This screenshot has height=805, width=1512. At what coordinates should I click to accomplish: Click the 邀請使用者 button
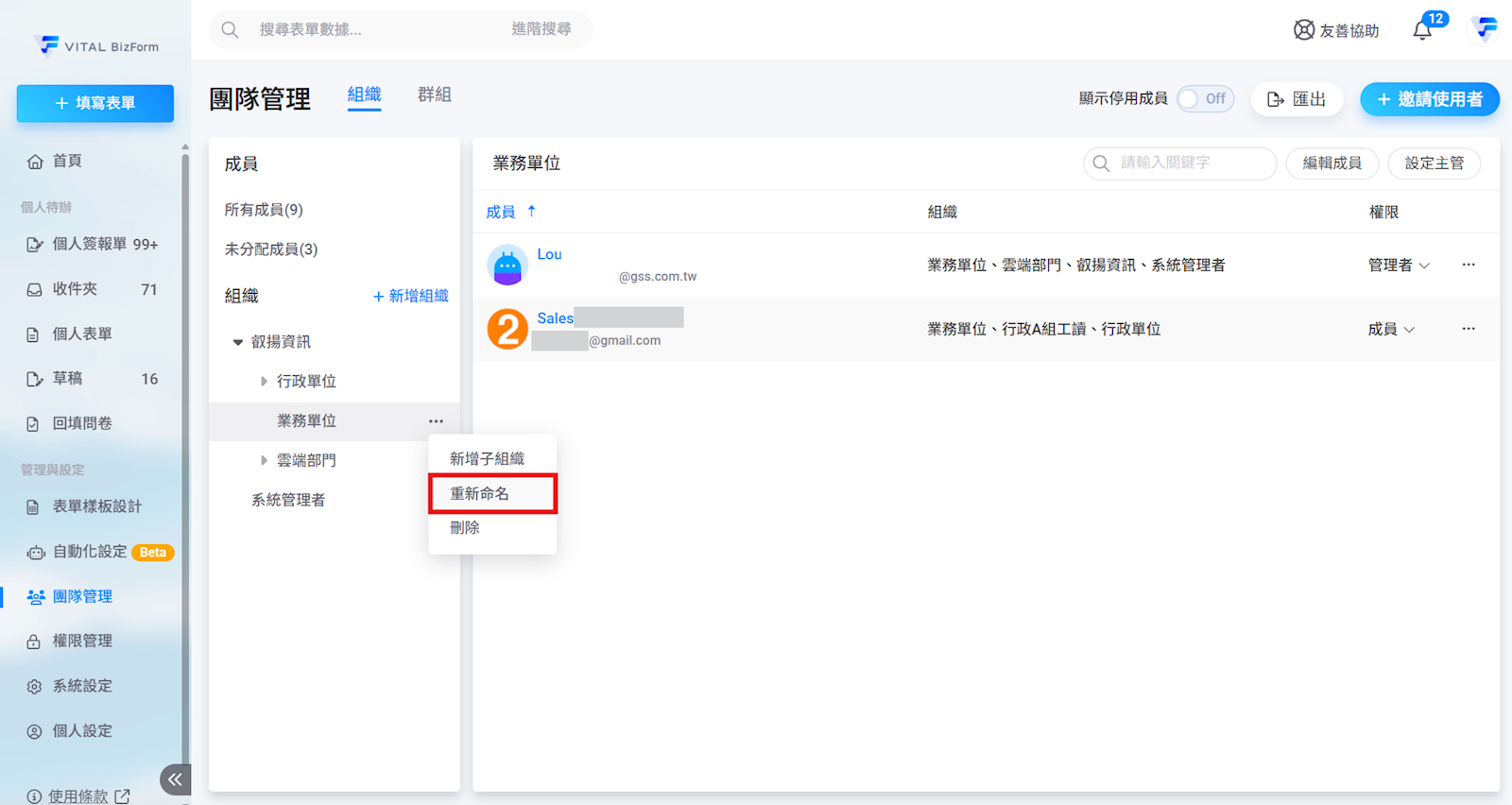pos(1429,99)
